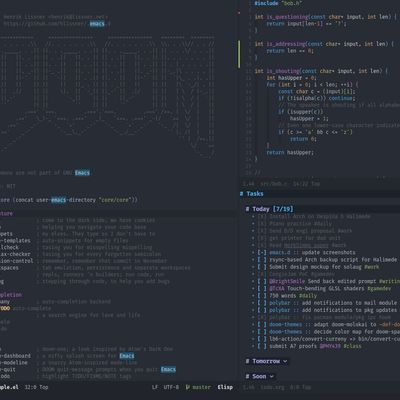Viewport: 400px width, 400px height.
Task: Click the 'auto-completion backend' comment
Action: pos(73,302)
